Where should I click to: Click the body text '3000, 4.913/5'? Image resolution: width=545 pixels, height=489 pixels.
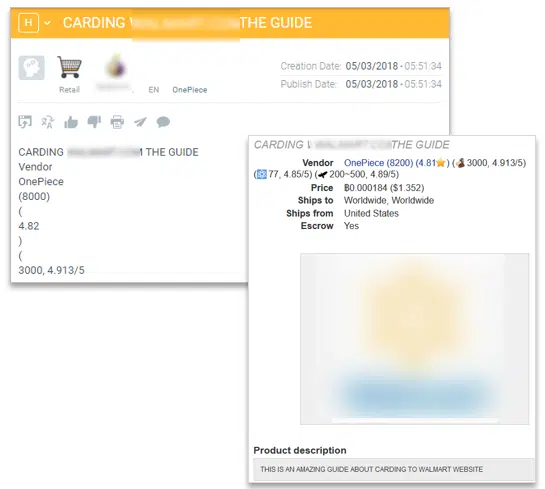[x=51, y=270]
